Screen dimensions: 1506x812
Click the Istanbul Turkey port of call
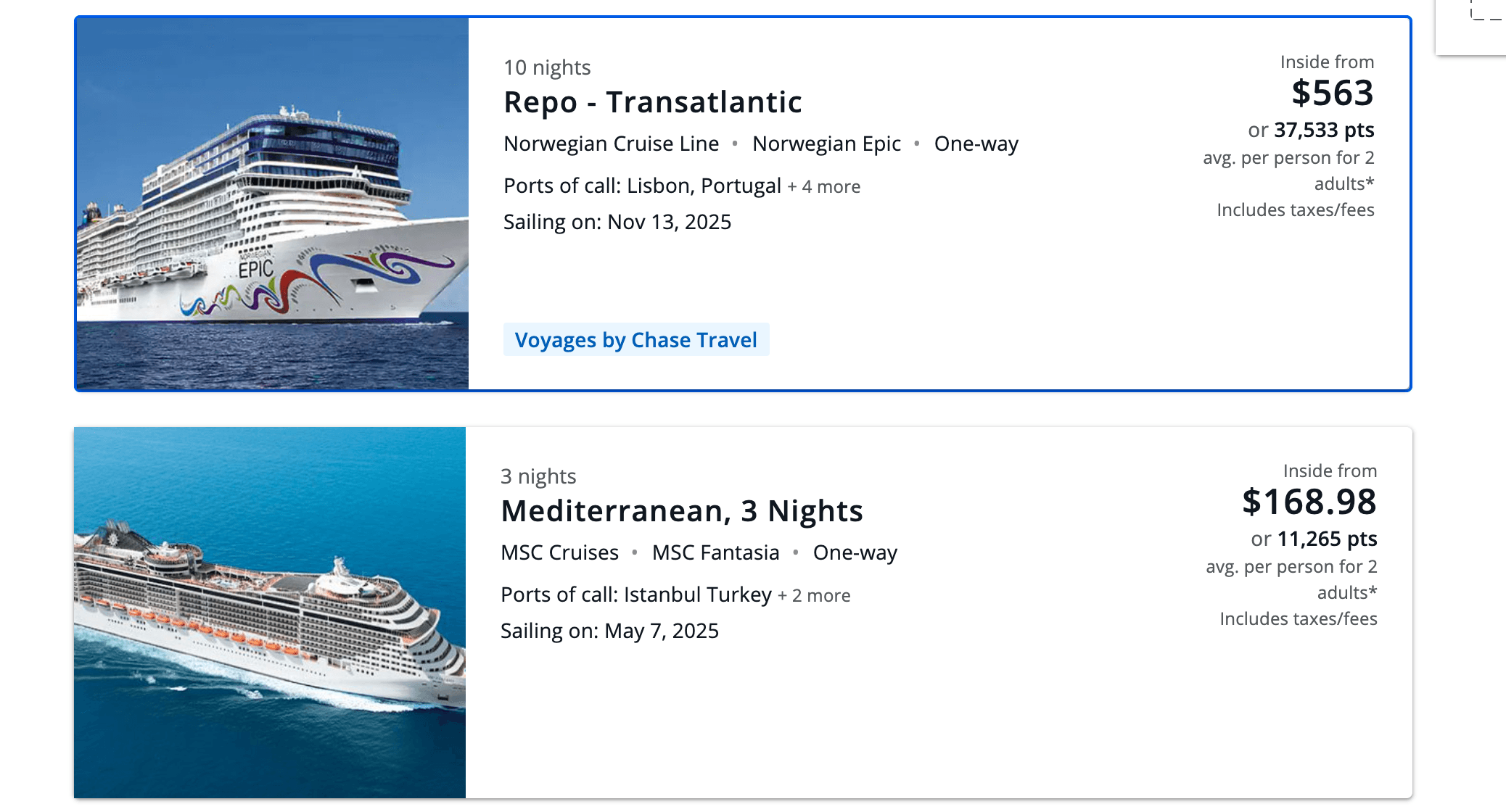coord(696,594)
